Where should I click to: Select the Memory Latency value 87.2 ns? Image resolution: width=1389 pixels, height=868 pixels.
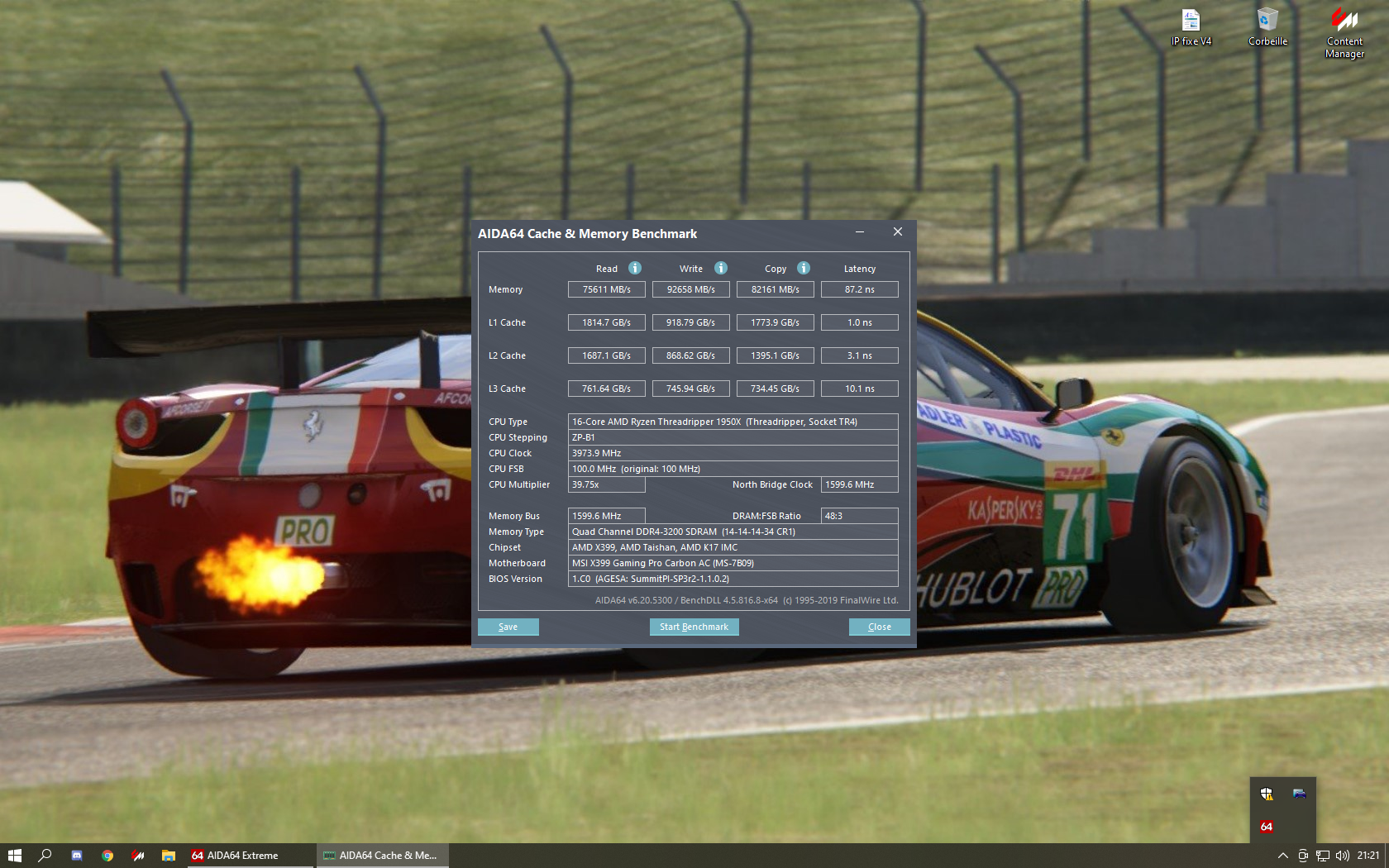click(x=860, y=289)
